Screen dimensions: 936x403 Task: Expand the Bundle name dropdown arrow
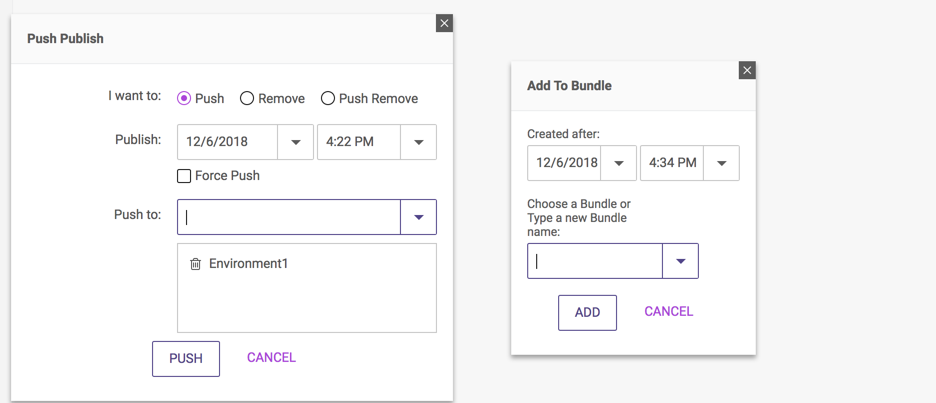[x=680, y=261]
